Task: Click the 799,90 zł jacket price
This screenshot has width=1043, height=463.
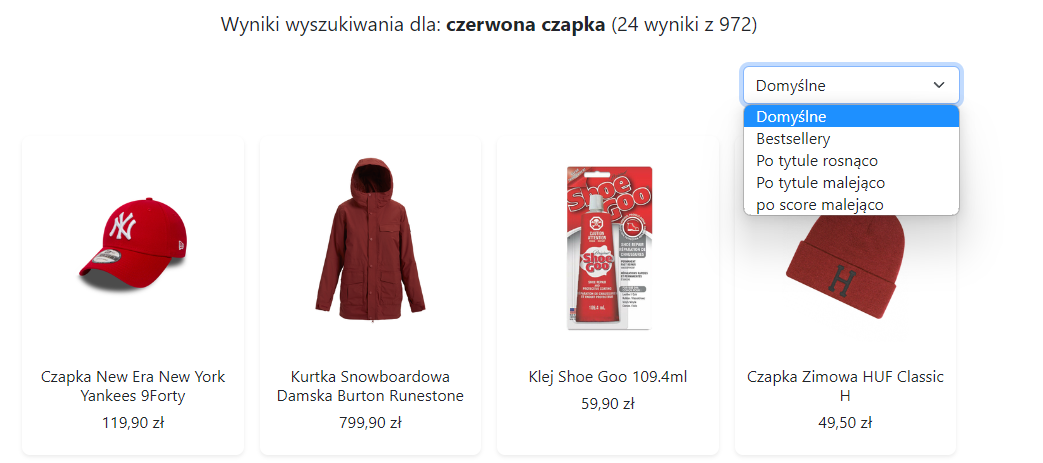Action: click(371, 422)
